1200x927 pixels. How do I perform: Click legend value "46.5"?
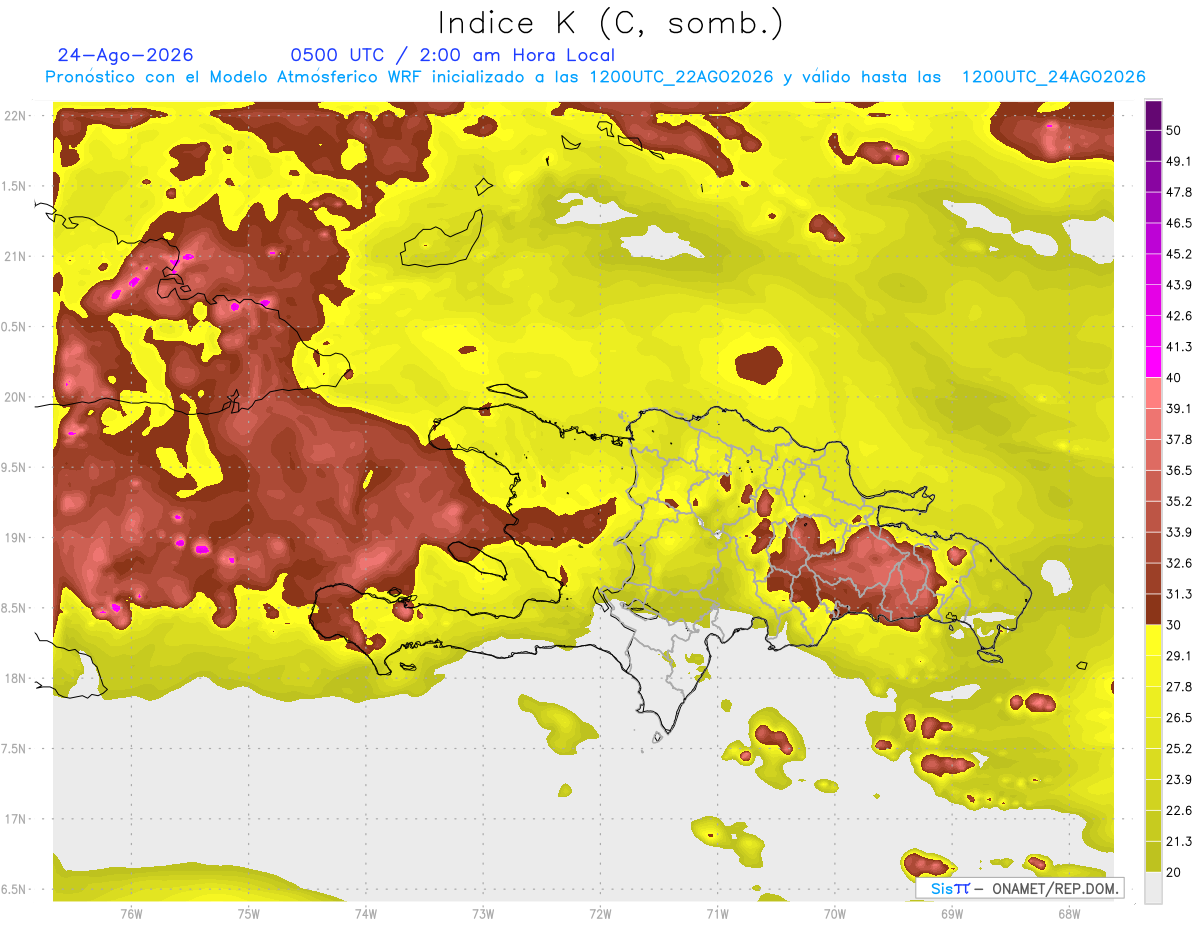1179,224
